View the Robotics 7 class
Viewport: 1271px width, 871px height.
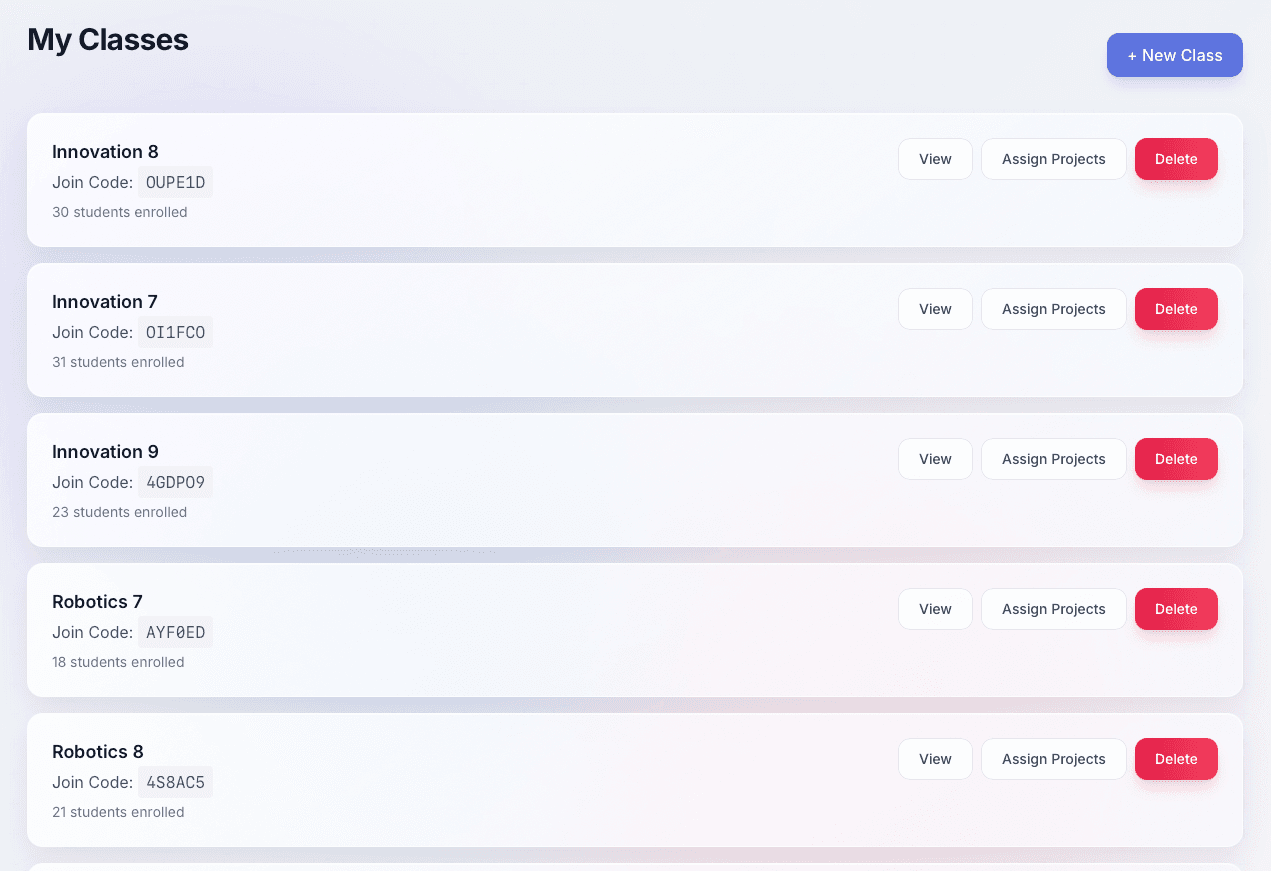934,608
